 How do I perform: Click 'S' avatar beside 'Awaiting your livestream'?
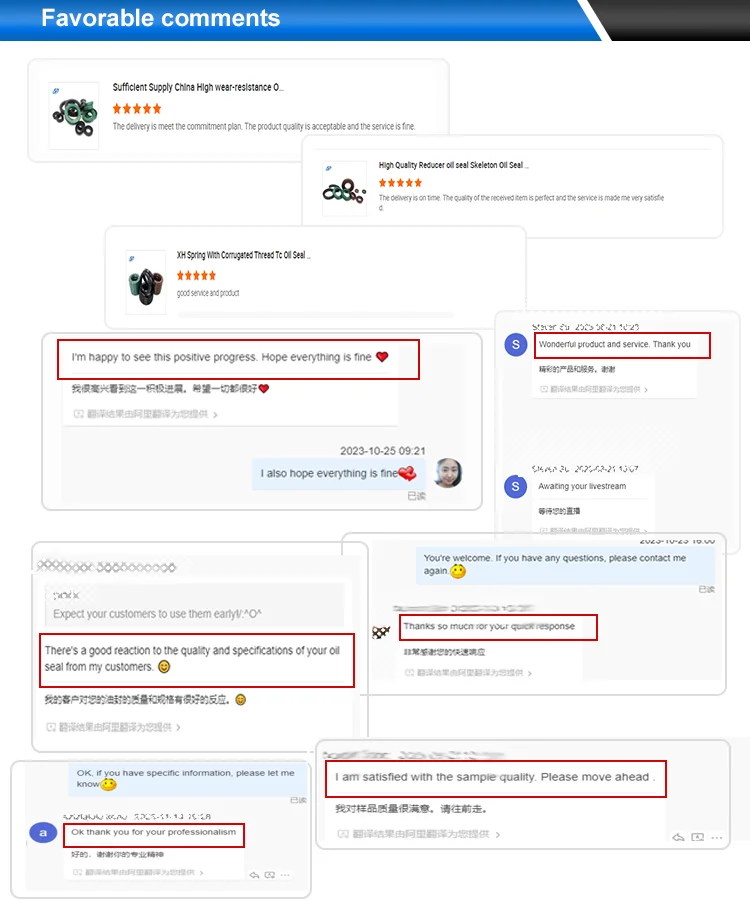(x=515, y=487)
